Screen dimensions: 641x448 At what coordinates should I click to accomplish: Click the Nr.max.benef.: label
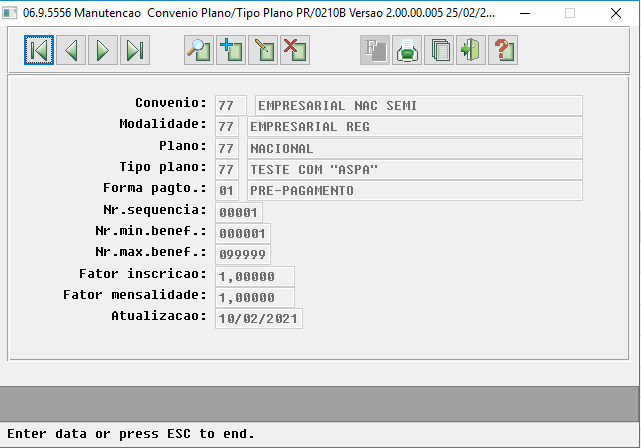click(151, 252)
